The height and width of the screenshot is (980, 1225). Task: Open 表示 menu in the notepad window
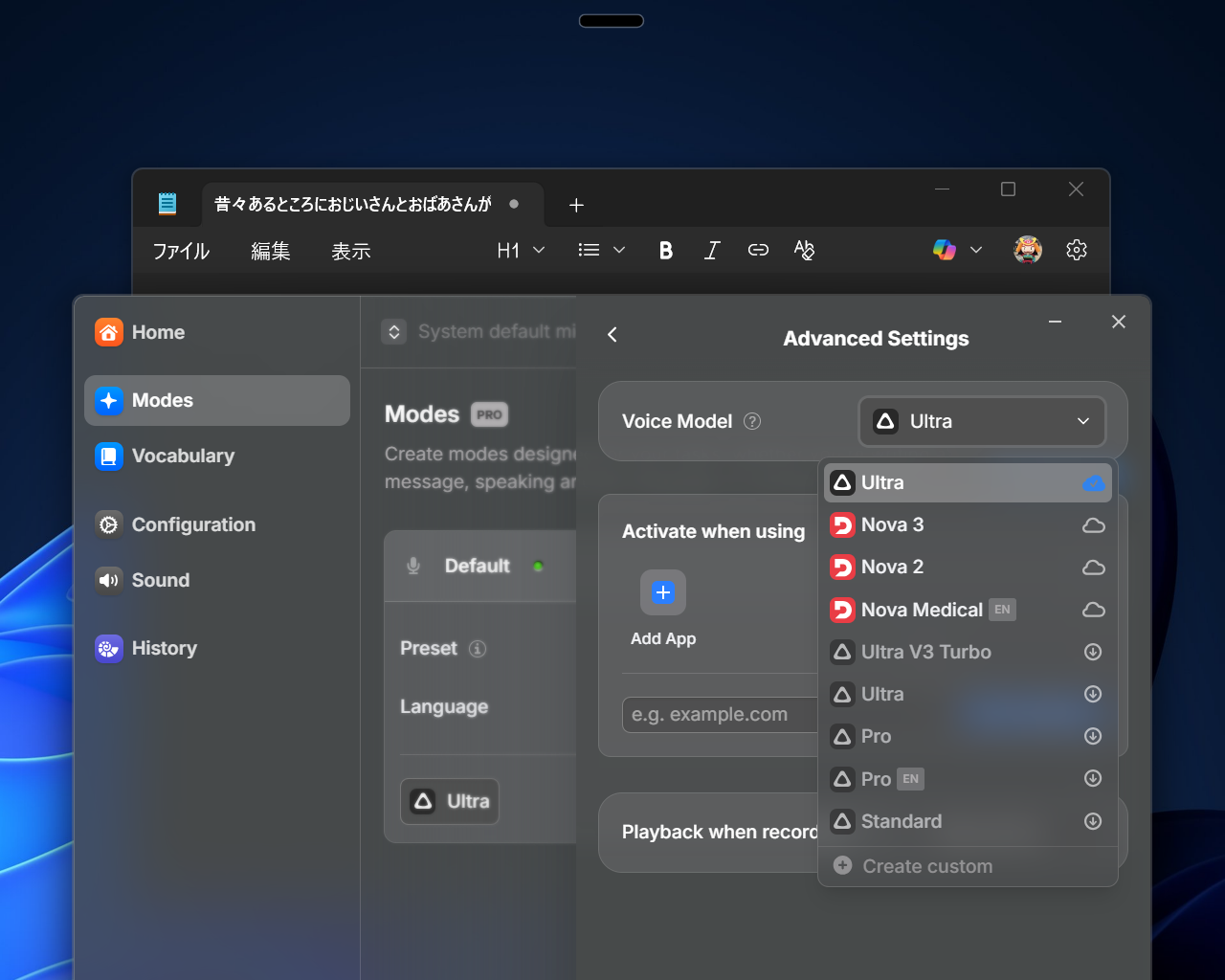351,251
